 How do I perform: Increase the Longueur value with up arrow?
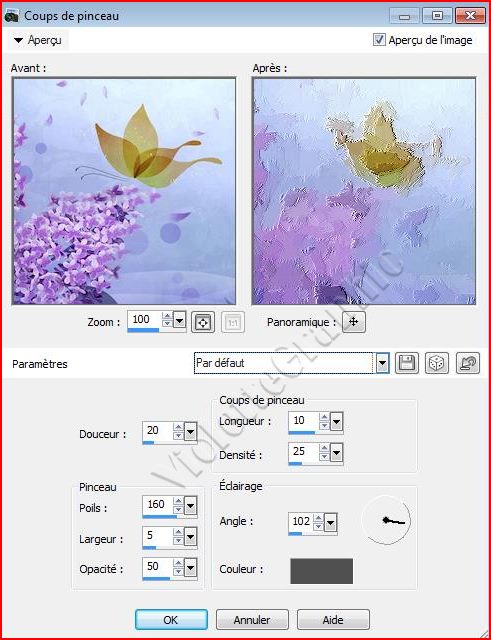point(324,417)
